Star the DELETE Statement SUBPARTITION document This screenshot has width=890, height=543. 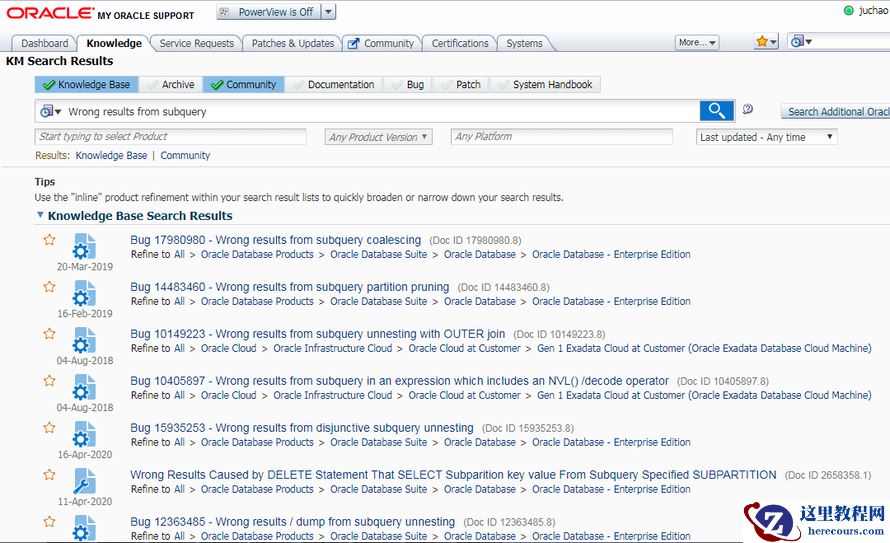49,474
